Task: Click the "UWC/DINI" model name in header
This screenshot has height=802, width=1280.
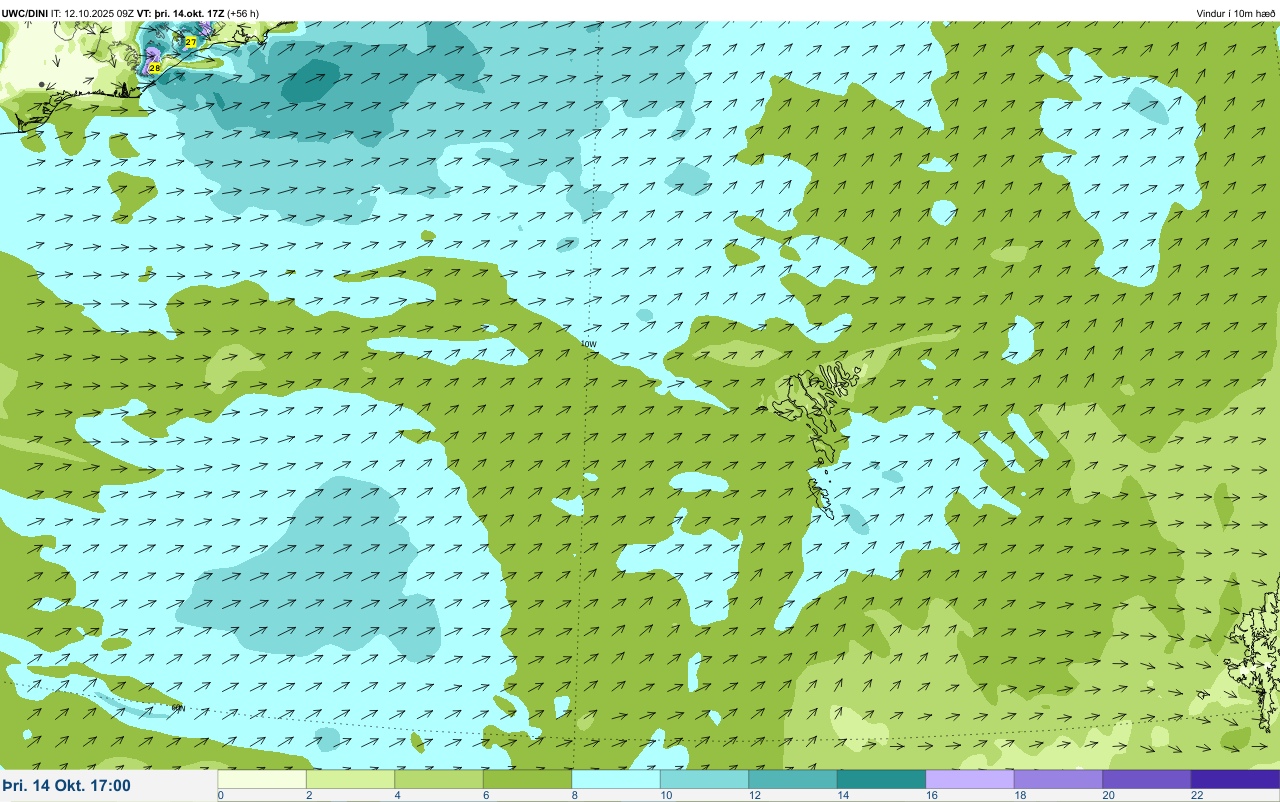Action: (x=24, y=13)
